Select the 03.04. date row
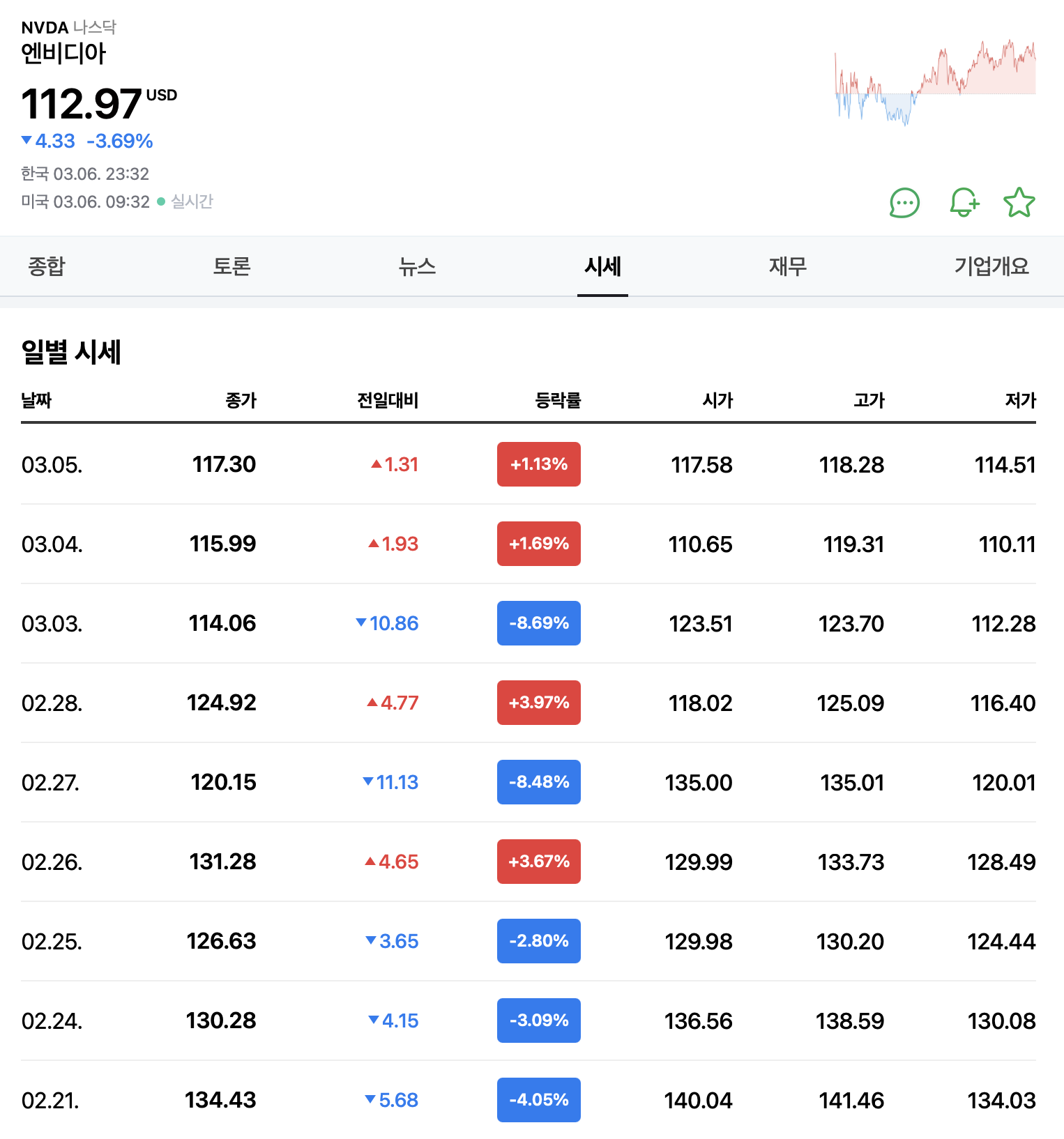 click(529, 544)
